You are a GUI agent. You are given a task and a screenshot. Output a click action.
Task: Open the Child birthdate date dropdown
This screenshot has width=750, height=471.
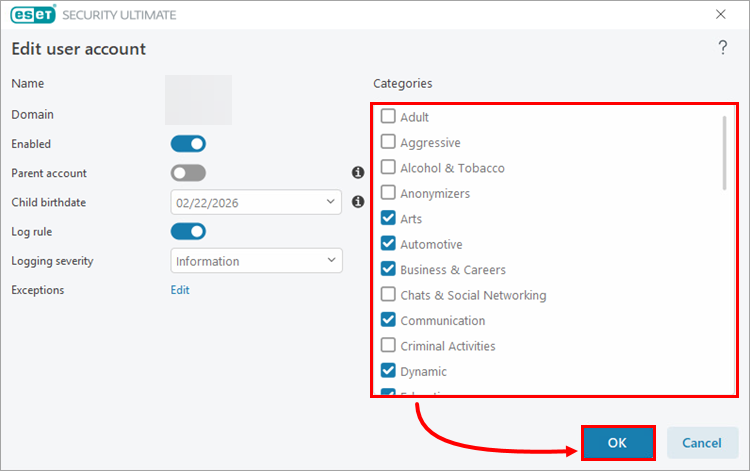pyautogui.click(x=256, y=202)
